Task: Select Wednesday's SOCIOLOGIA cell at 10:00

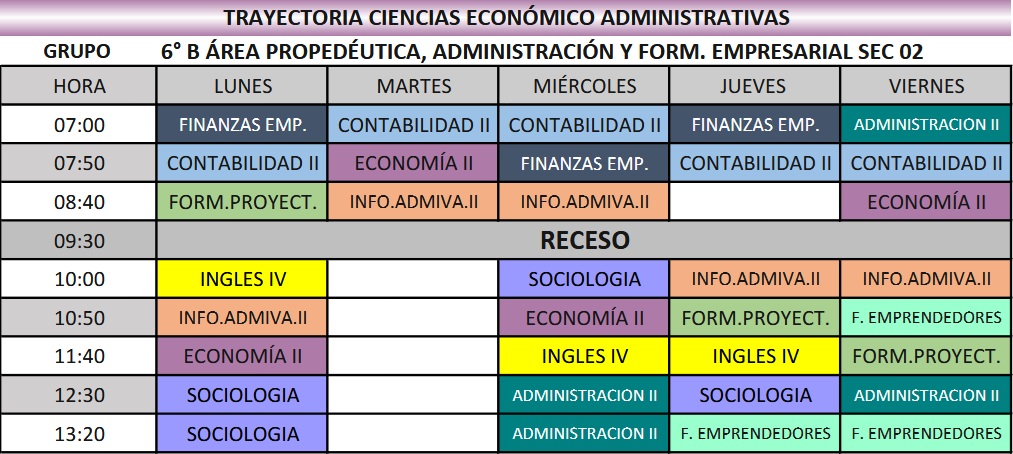Action: click(x=584, y=279)
